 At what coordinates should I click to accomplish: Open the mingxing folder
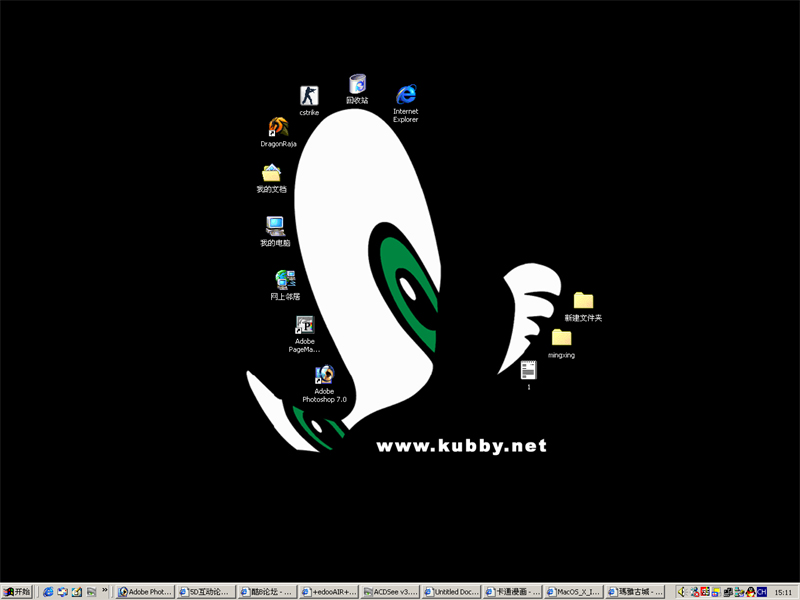(561, 338)
